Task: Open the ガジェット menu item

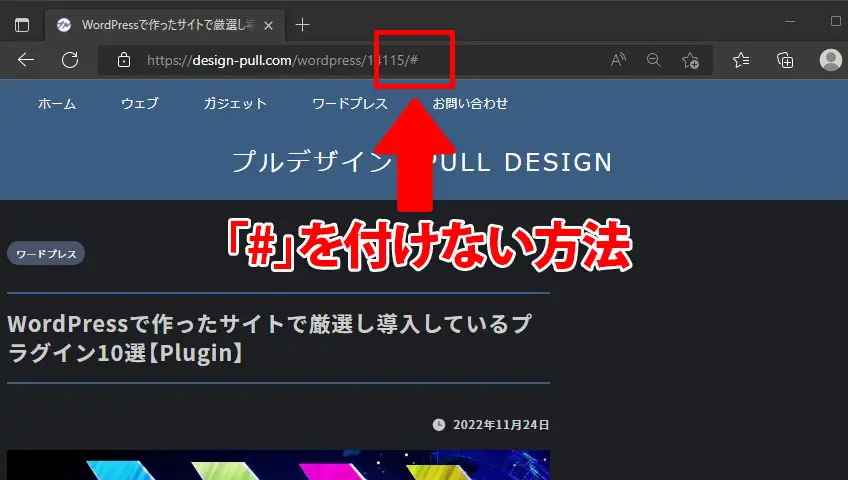Action: pyautogui.click(x=235, y=103)
